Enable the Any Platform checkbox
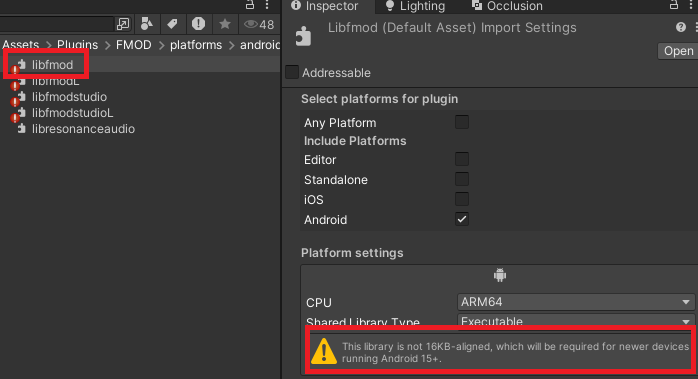The image size is (698, 379). click(462, 122)
